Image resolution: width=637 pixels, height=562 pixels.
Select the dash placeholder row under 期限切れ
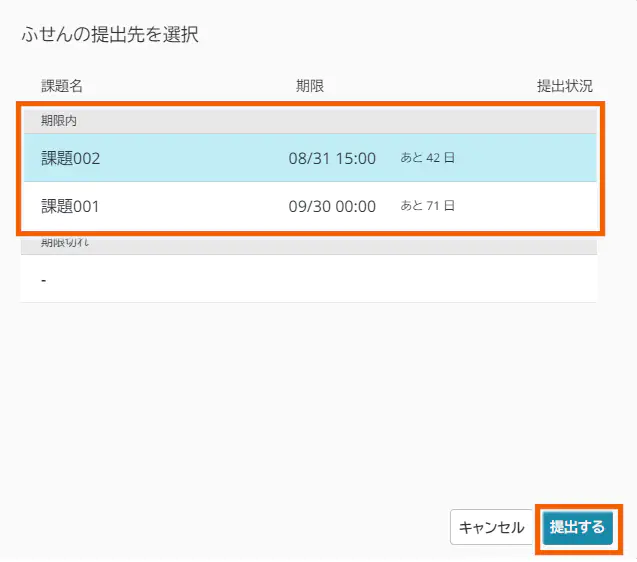pyautogui.click(x=308, y=279)
